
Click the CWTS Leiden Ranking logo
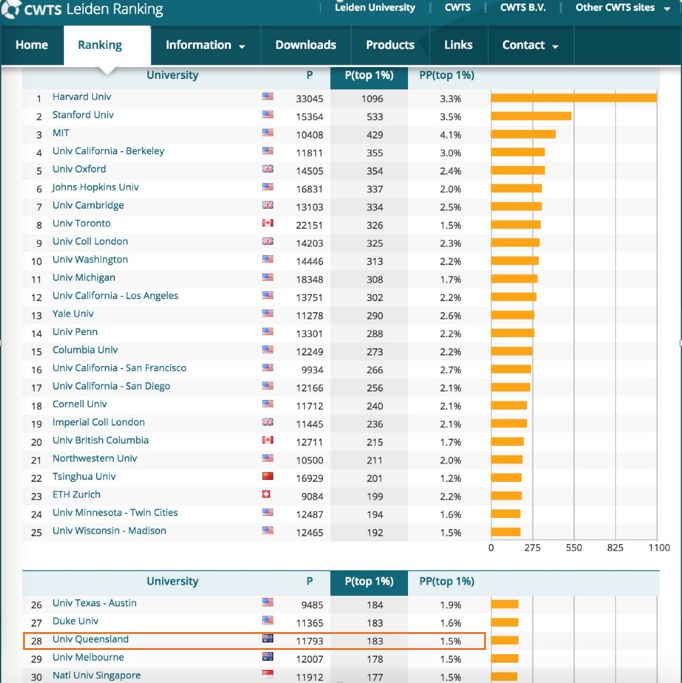82,9
